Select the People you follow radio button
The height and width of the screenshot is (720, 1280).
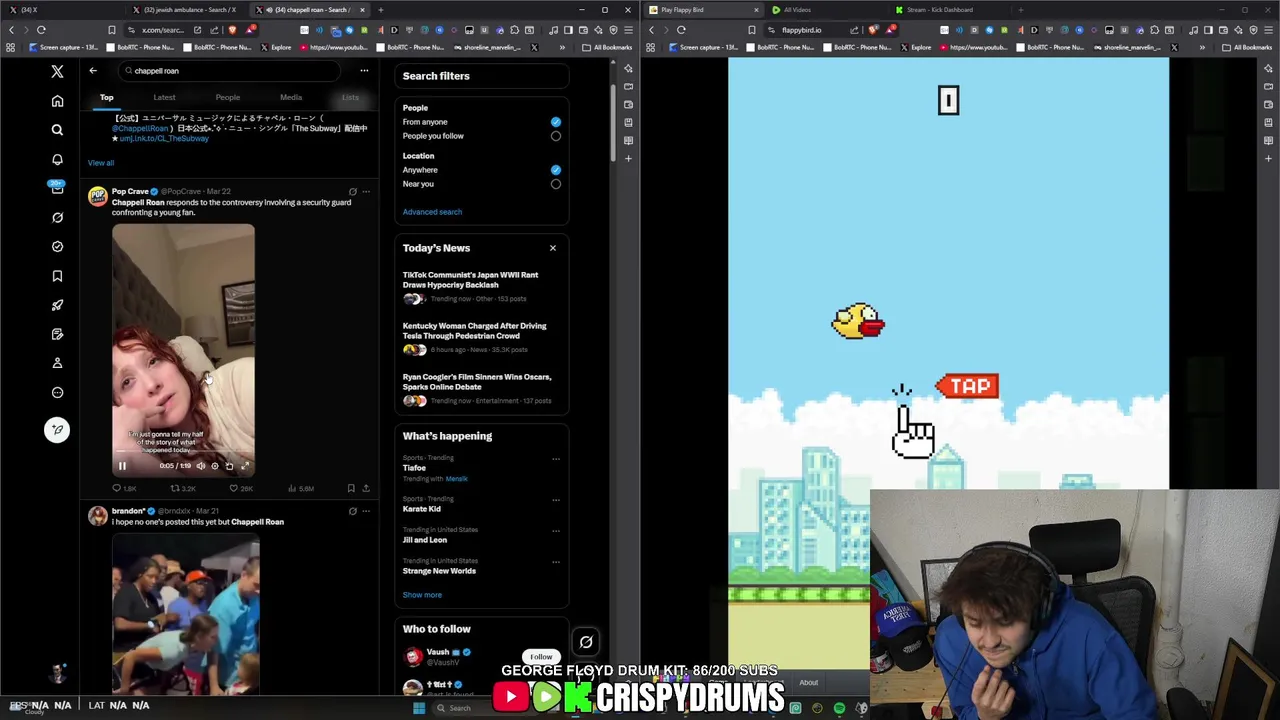pyautogui.click(x=556, y=136)
